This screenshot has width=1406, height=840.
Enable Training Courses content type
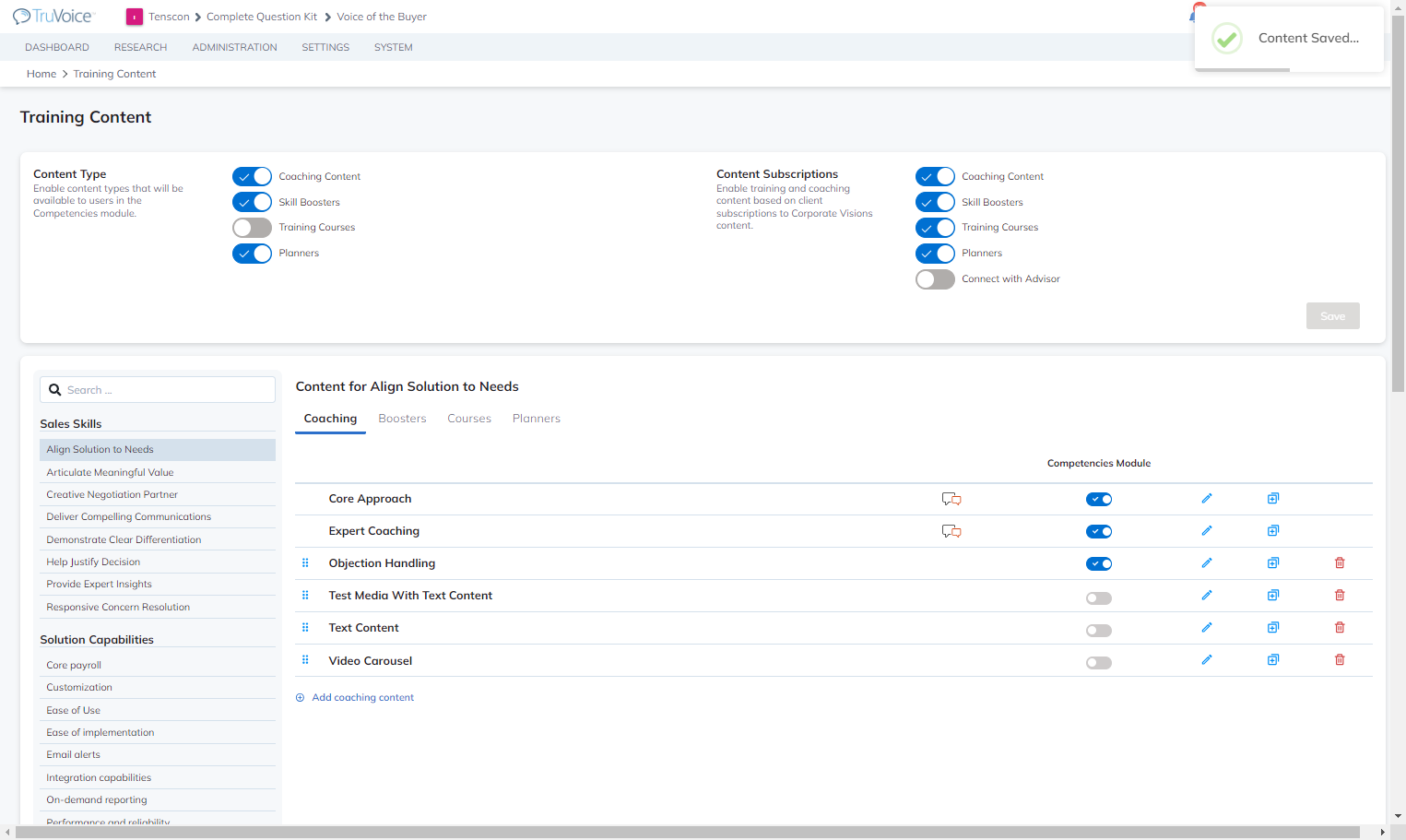click(x=252, y=228)
